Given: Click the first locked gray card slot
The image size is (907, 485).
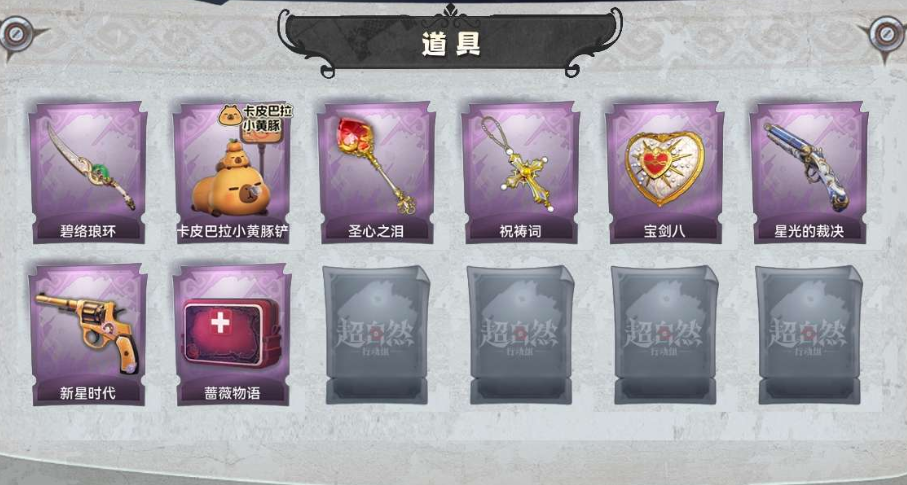Looking at the screenshot, I should tap(377, 335).
